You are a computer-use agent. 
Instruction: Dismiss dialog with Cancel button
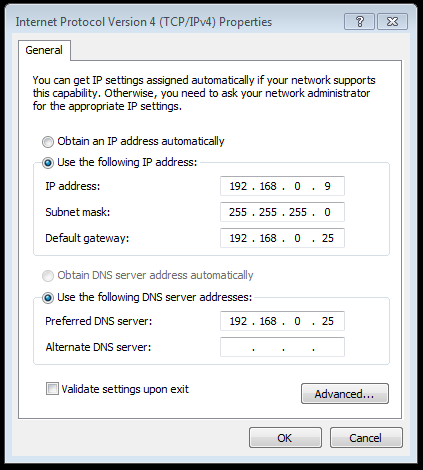[x=366, y=438]
